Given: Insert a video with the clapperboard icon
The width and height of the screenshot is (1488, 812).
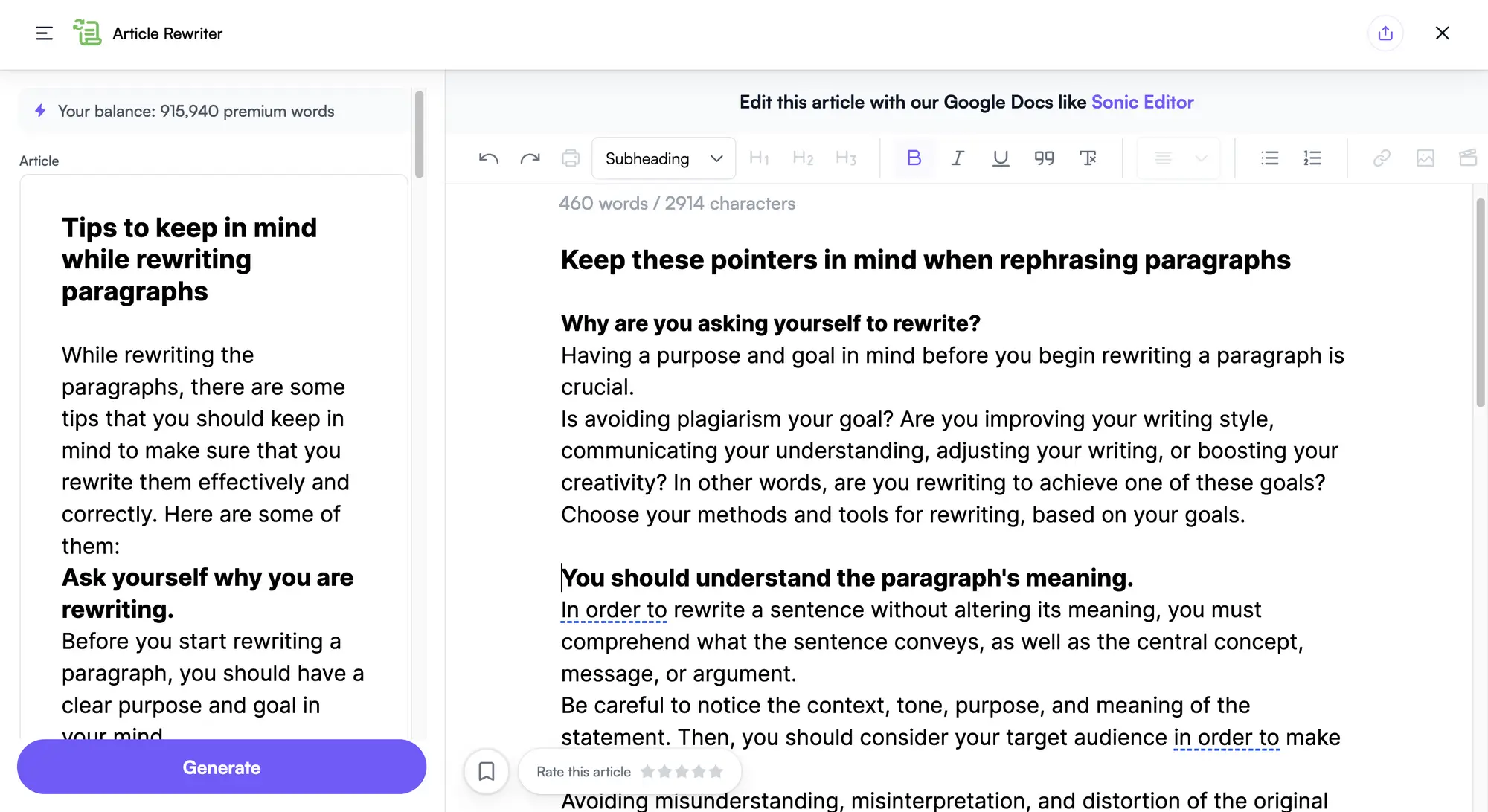Looking at the screenshot, I should click(x=1468, y=158).
